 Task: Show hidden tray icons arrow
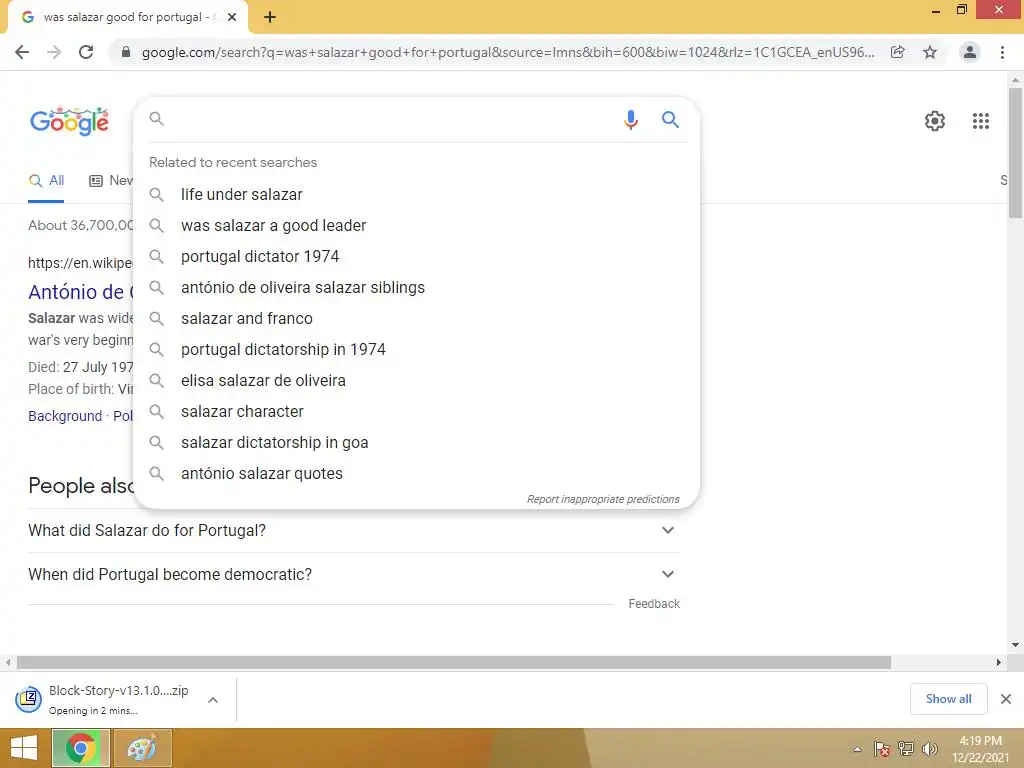click(857, 749)
